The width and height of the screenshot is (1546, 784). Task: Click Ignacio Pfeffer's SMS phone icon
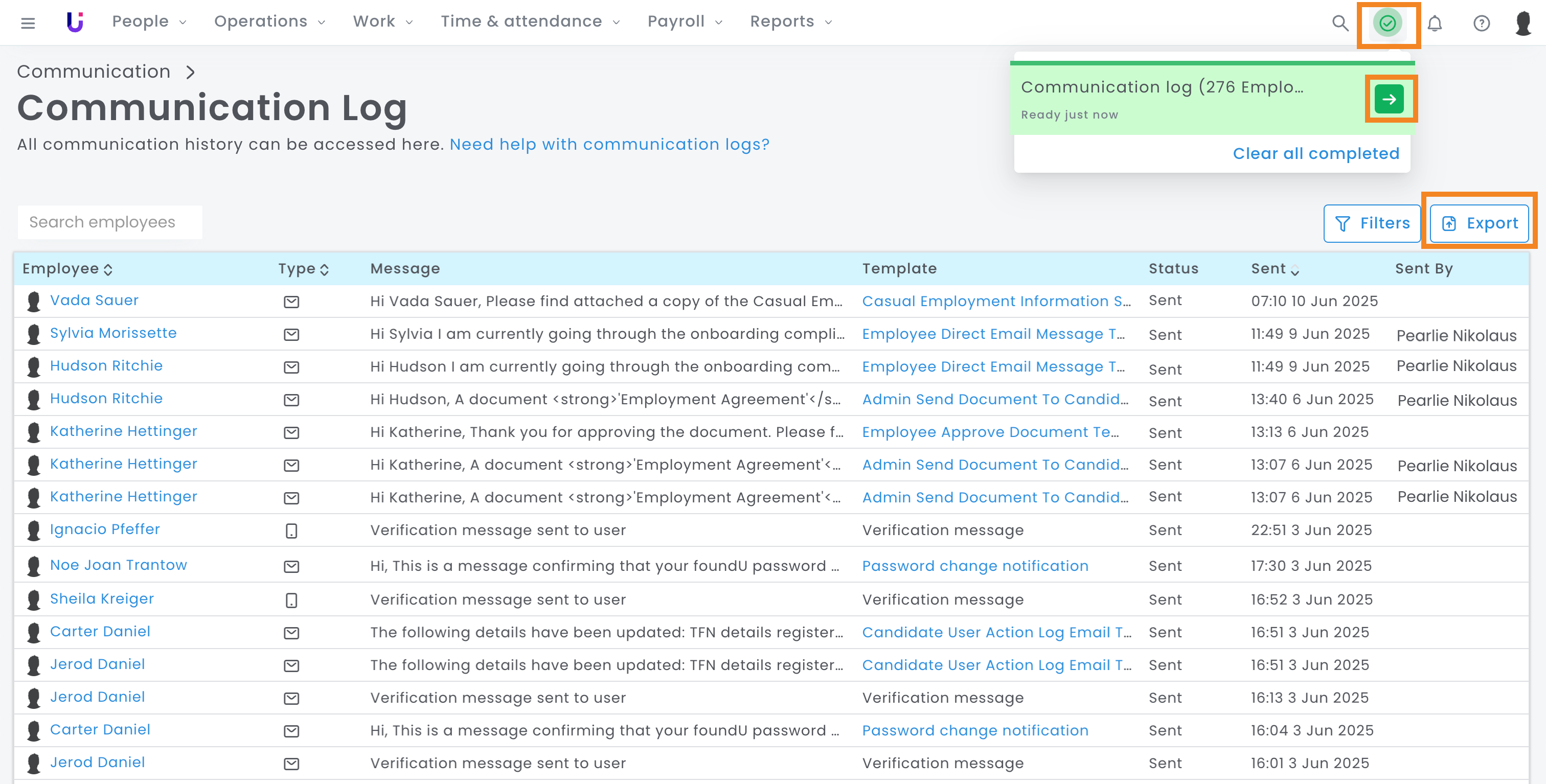click(291, 531)
